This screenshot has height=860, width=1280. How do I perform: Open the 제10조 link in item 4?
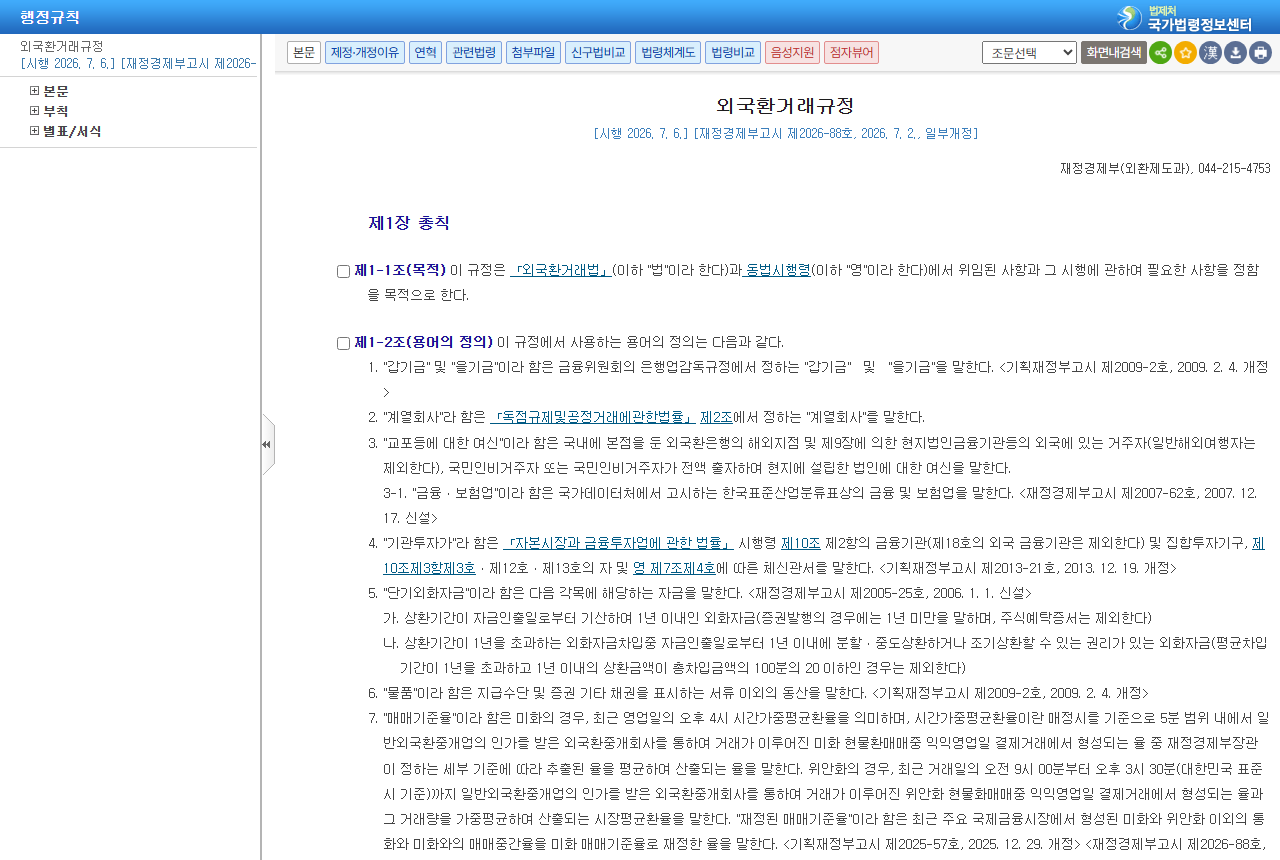801,543
